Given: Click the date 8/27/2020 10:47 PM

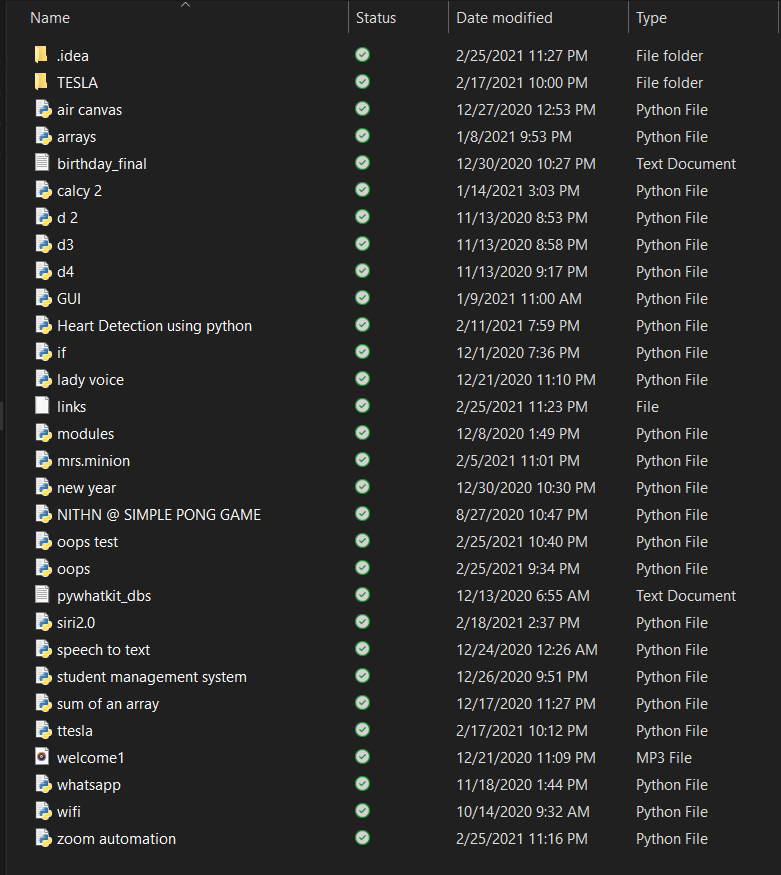Looking at the screenshot, I should tap(522, 515).
